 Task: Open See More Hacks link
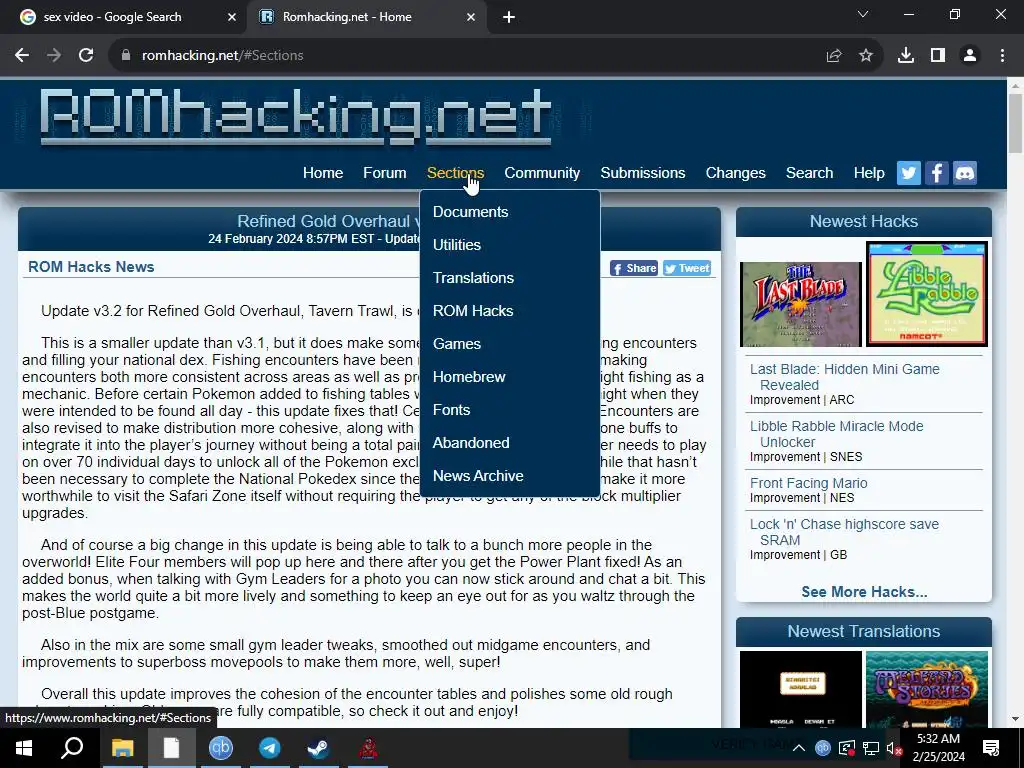[x=864, y=592]
